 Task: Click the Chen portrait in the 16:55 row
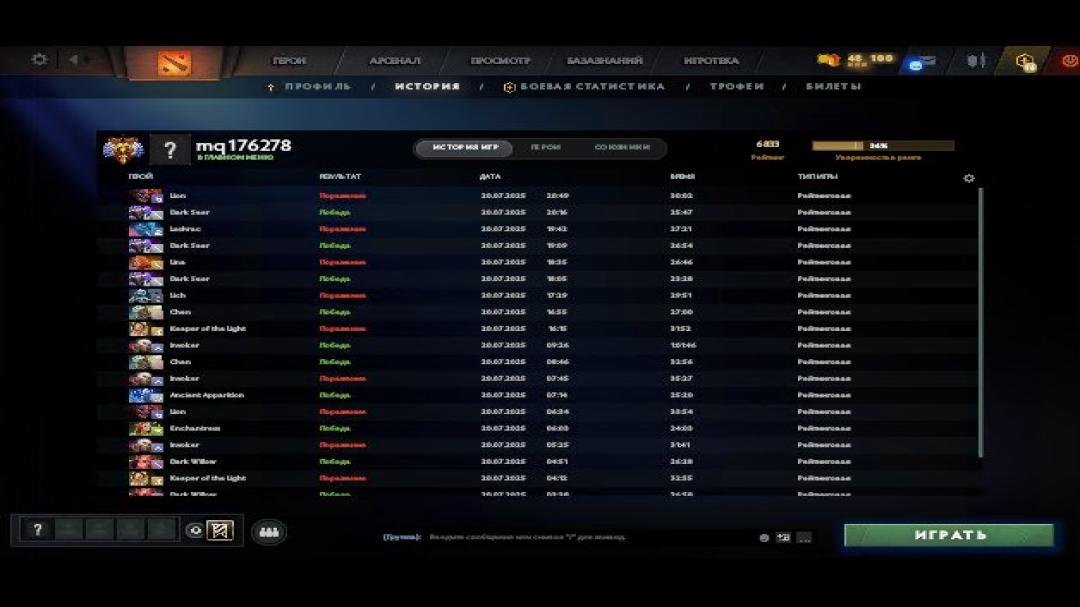click(146, 311)
